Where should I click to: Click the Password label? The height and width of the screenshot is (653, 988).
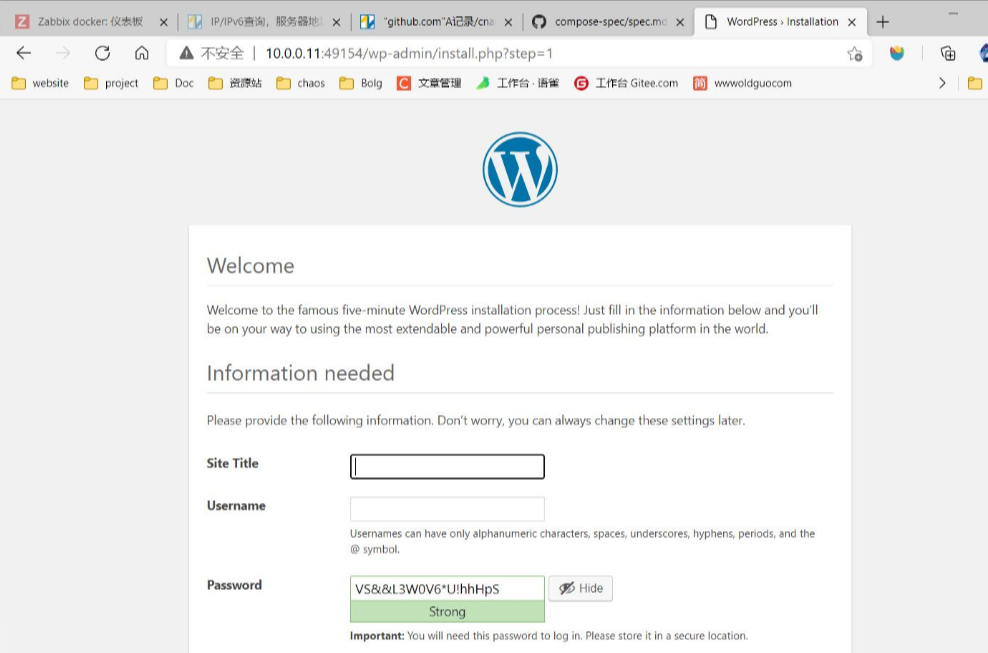[234, 585]
